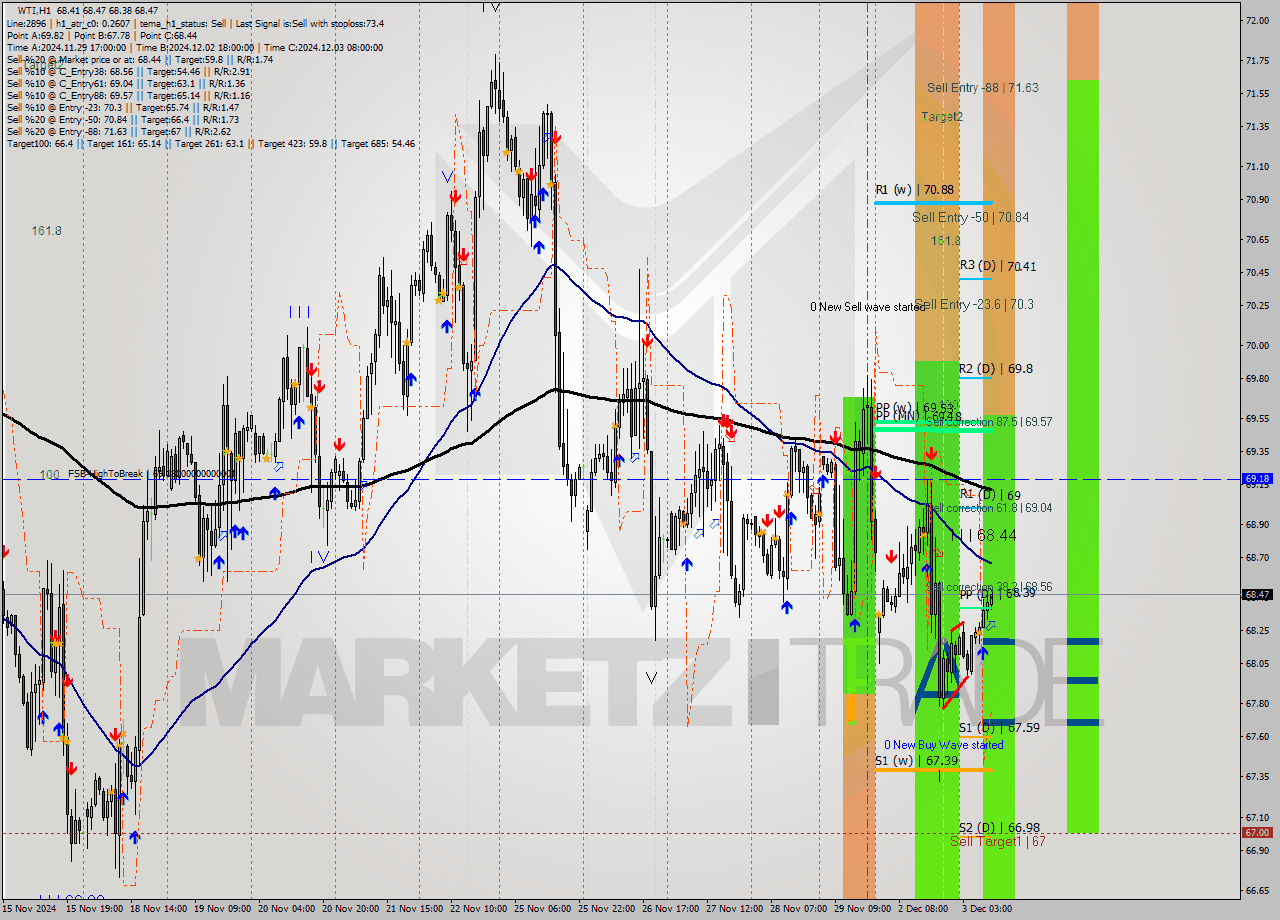This screenshot has width=1280, height=920.
Task: Select the Target2 label
Action: pos(942,117)
